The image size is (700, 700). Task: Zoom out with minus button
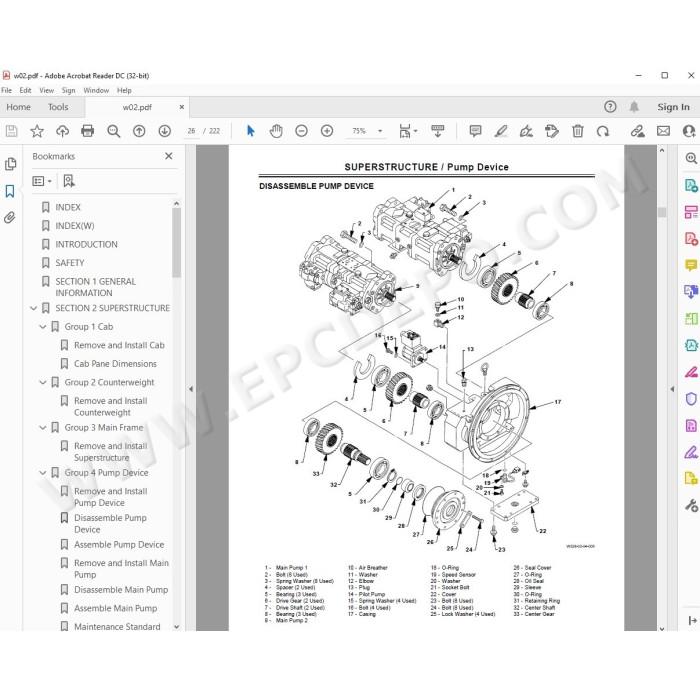pyautogui.click(x=302, y=131)
